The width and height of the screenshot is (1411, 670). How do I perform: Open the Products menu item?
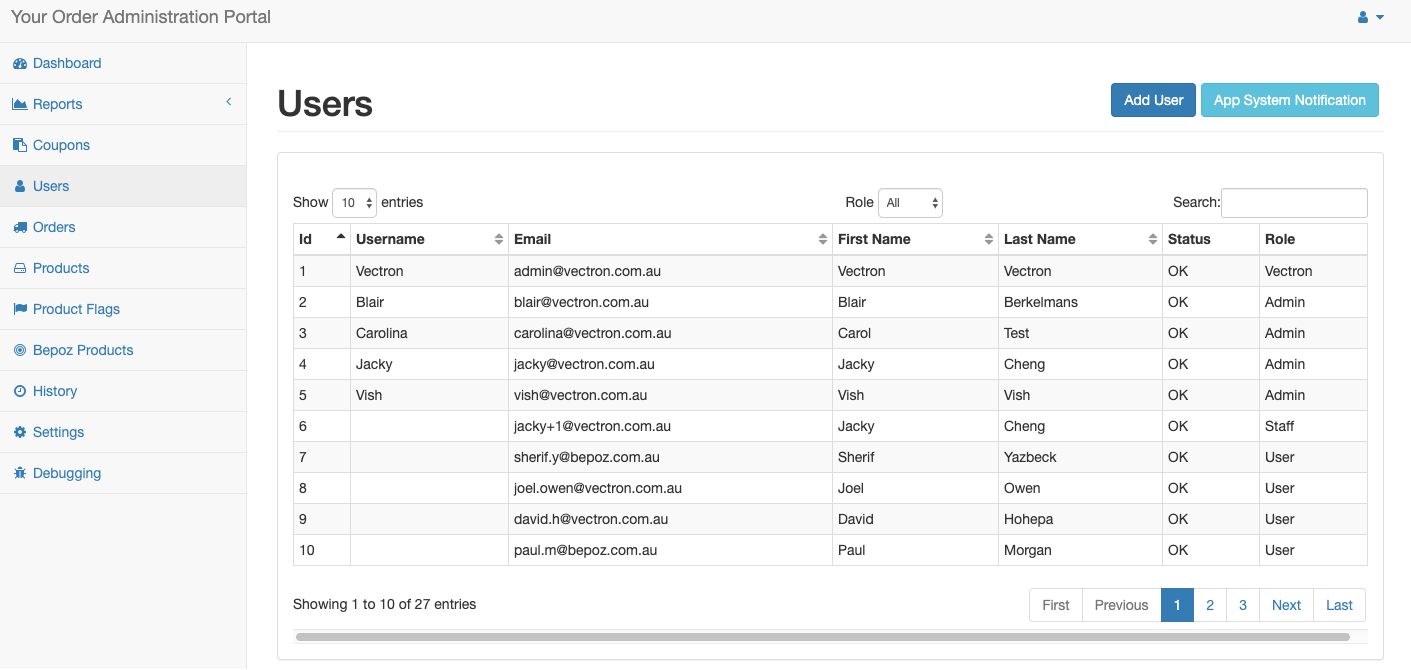61,269
